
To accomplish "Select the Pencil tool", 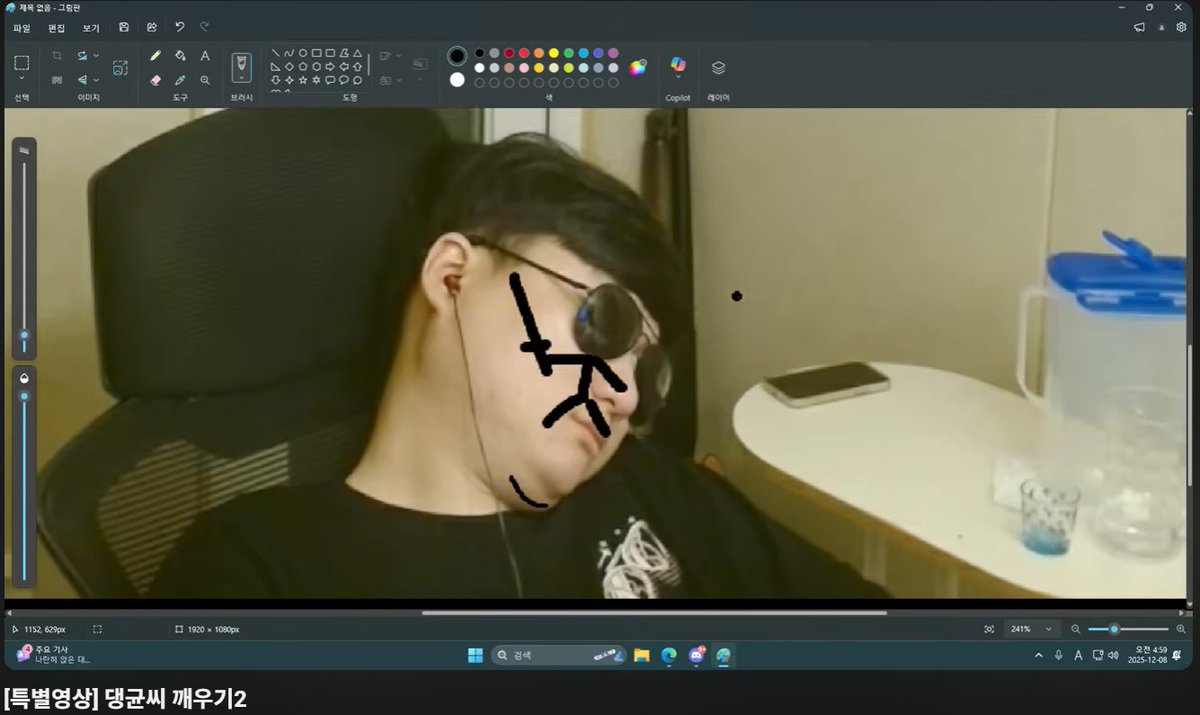I will coord(155,56).
